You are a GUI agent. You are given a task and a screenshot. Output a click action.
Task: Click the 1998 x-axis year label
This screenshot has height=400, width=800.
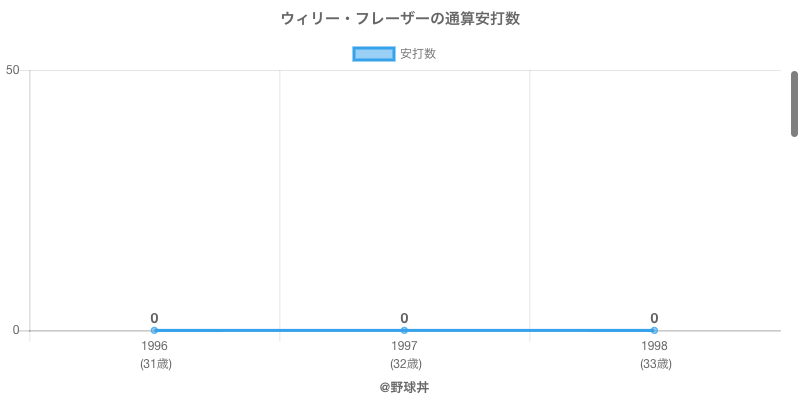tap(654, 346)
